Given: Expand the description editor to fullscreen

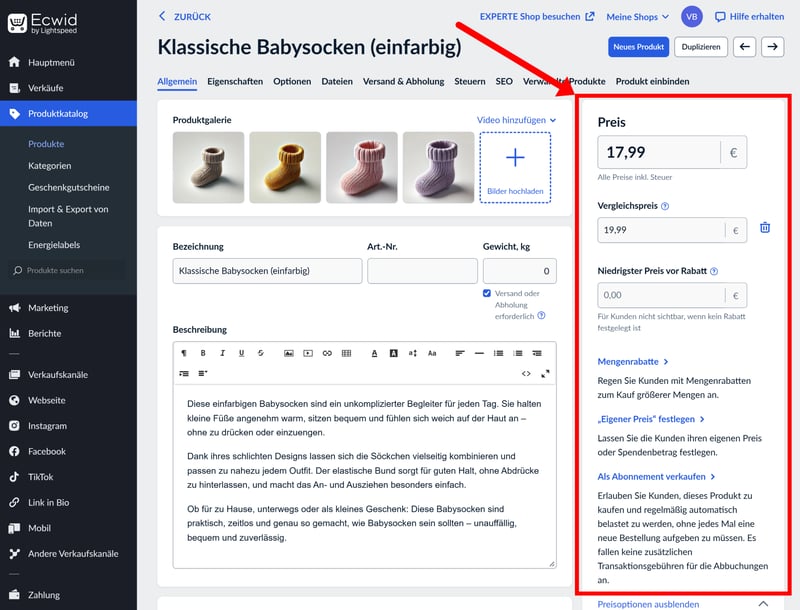Looking at the screenshot, I should pyautogui.click(x=545, y=373).
